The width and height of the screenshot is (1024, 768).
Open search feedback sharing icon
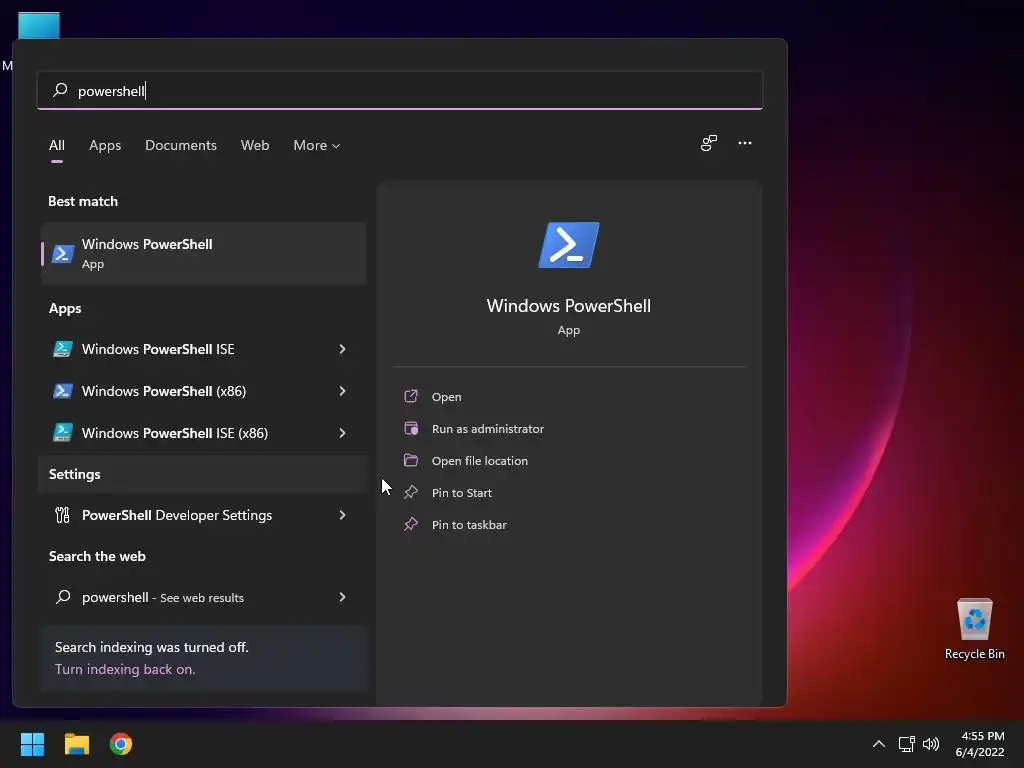(x=709, y=143)
